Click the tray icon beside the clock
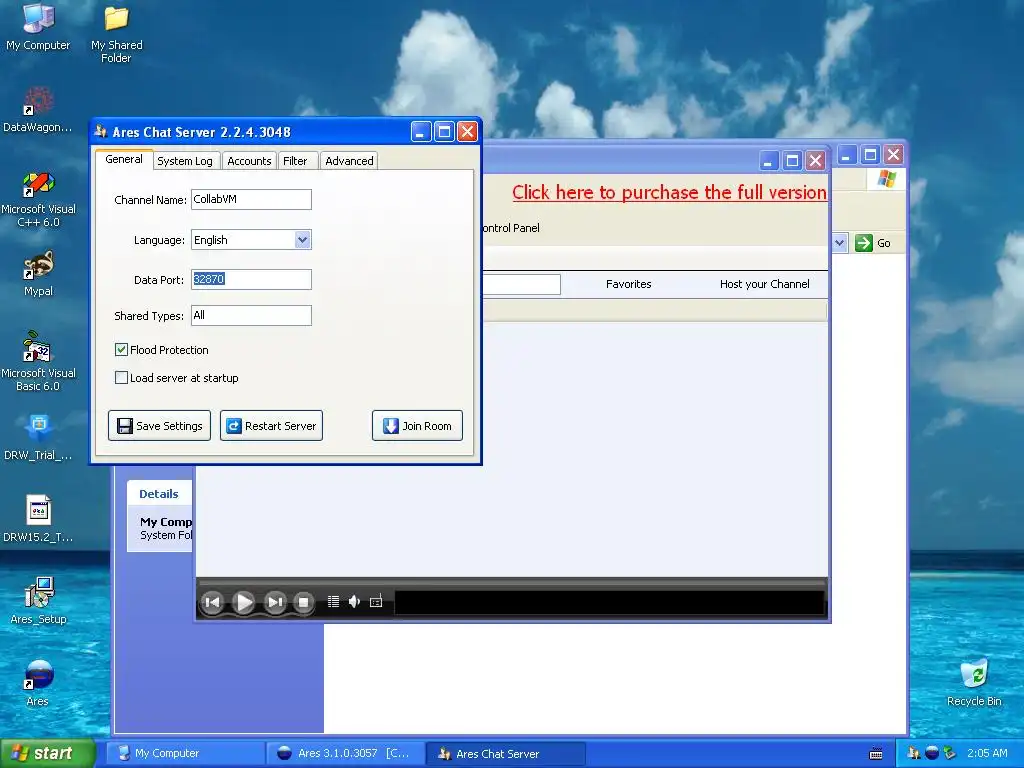The height and width of the screenshot is (768, 1024). coord(950,753)
